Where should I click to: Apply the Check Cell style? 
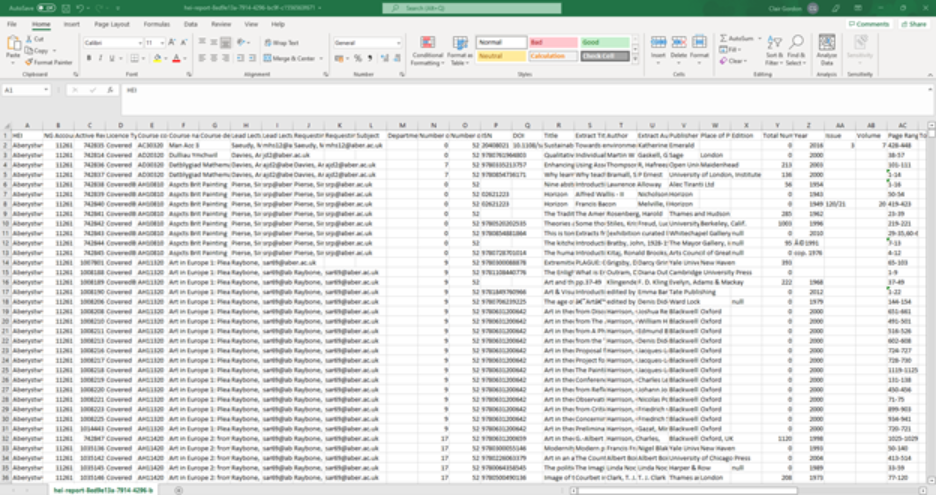point(605,56)
